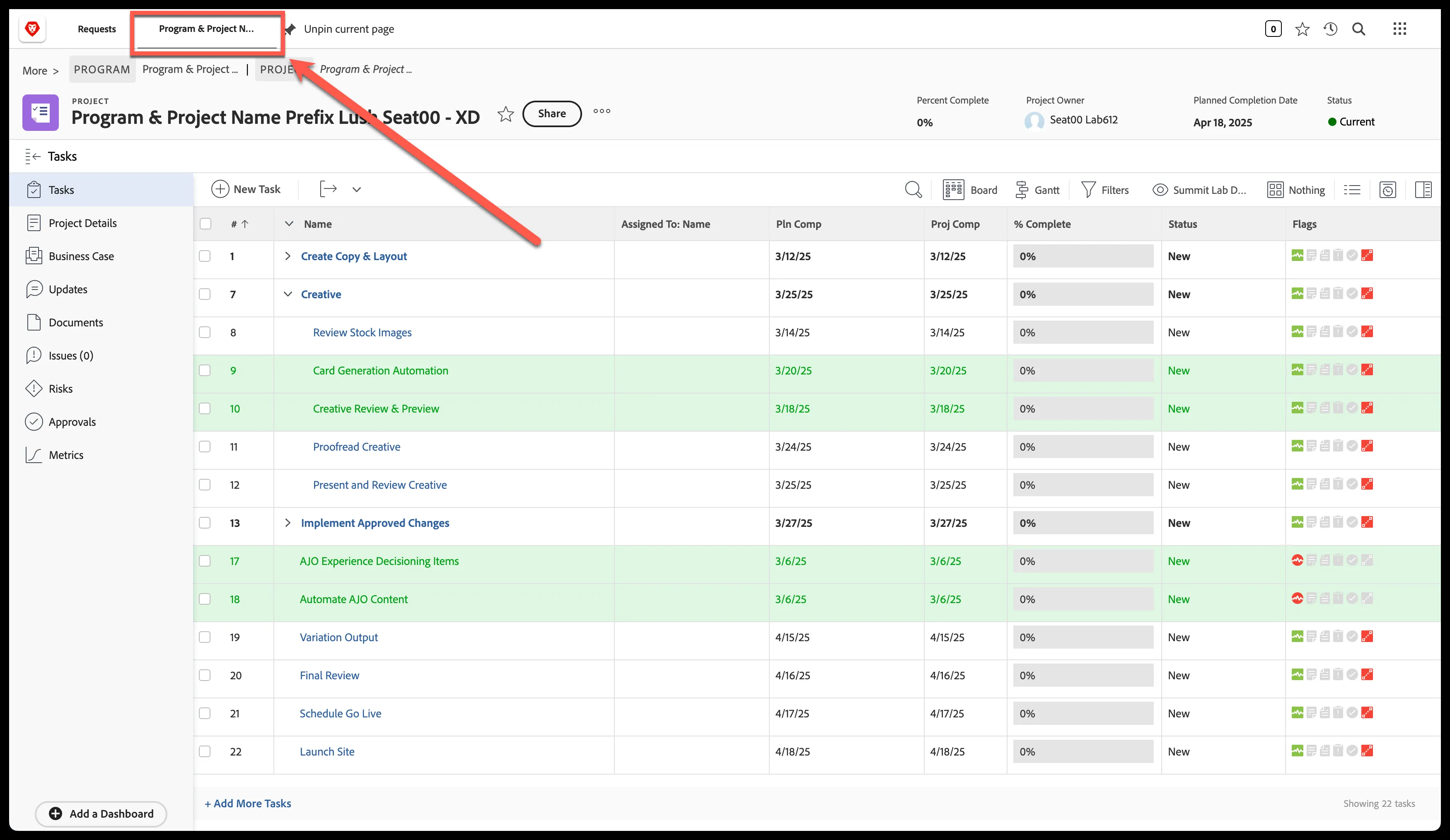Click the Workfront home logo icon
This screenshot has width=1450, height=840.
point(32,29)
